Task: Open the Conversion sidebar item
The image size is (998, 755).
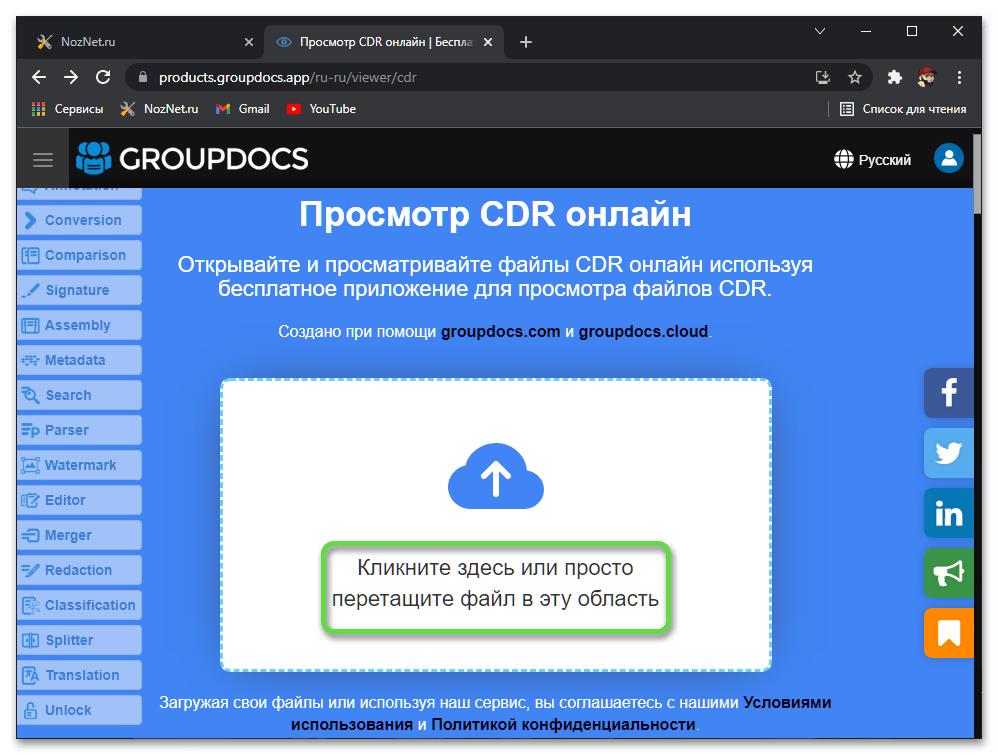Action: (x=79, y=220)
